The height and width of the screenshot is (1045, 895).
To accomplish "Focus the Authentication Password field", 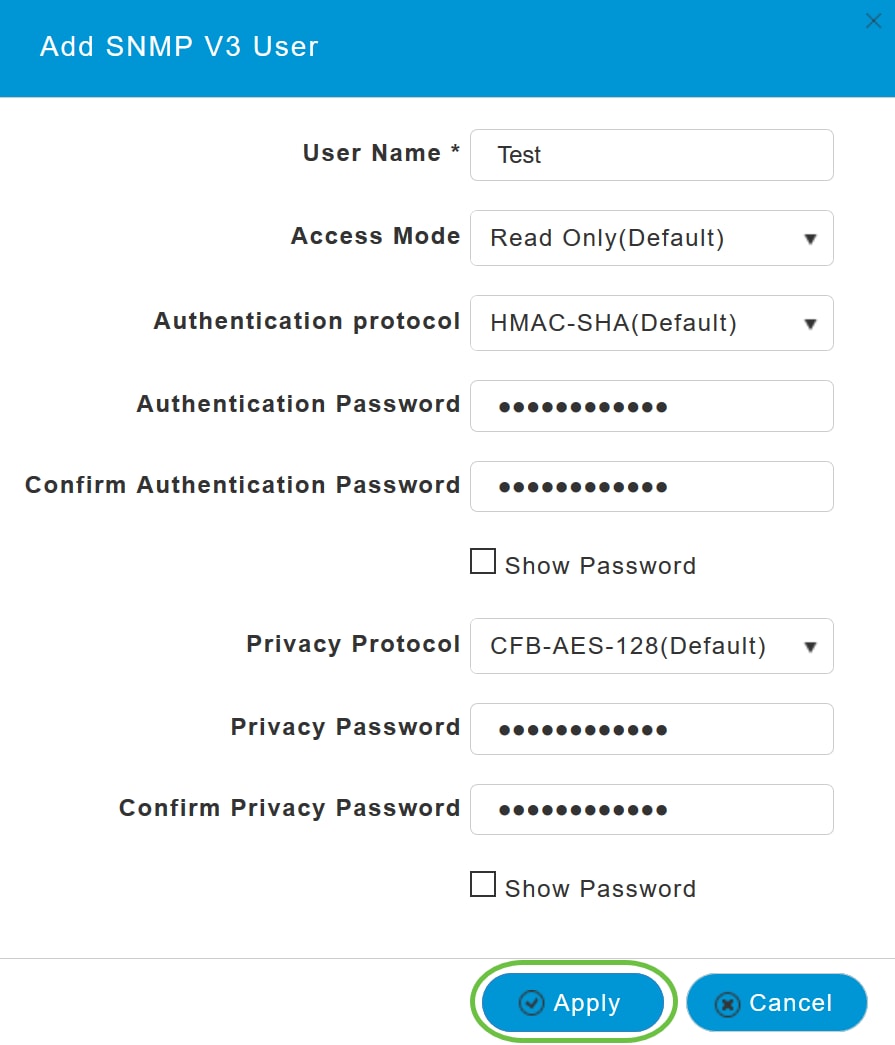I will 651,406.
